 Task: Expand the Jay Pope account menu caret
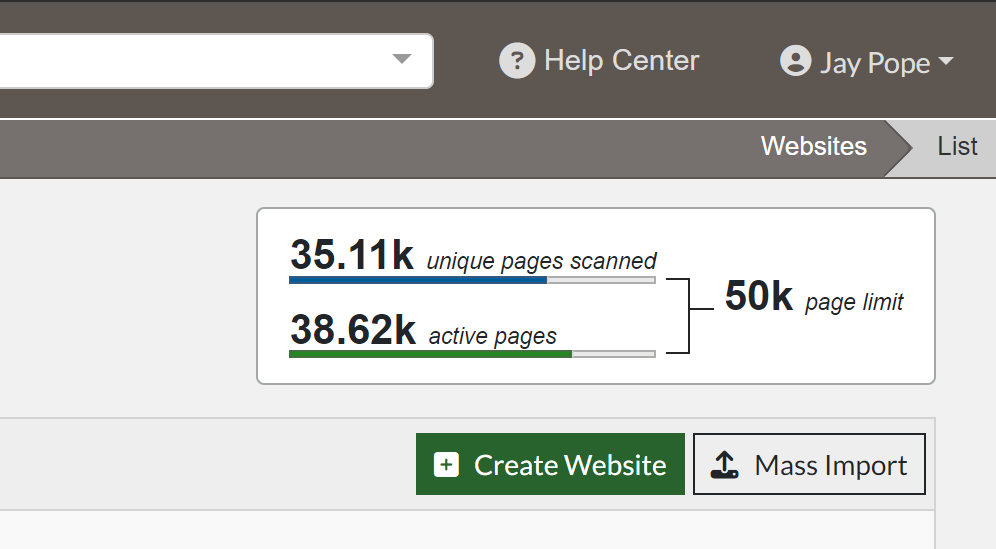(946, 61)
